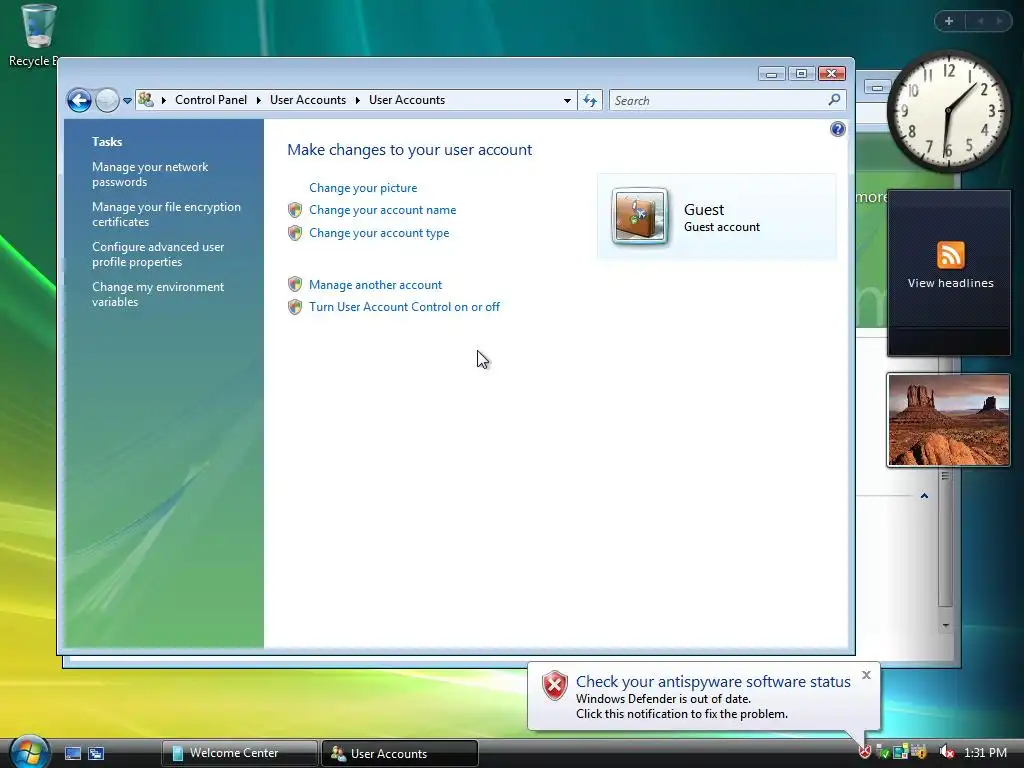Click the Welcome Center window scroll down arrow
Image resolution: width=1024 pixels, height=768 pixels.
click(x=946, y=626)
